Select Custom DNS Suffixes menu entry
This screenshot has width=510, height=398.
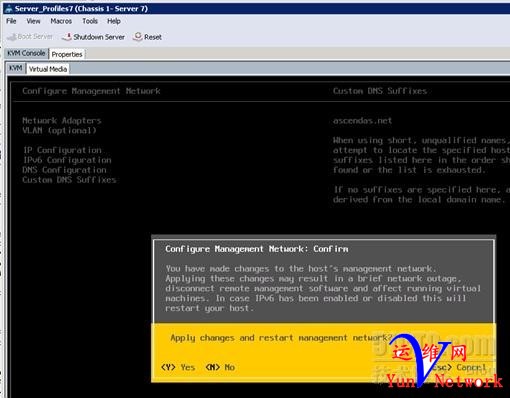coord(69,180)
